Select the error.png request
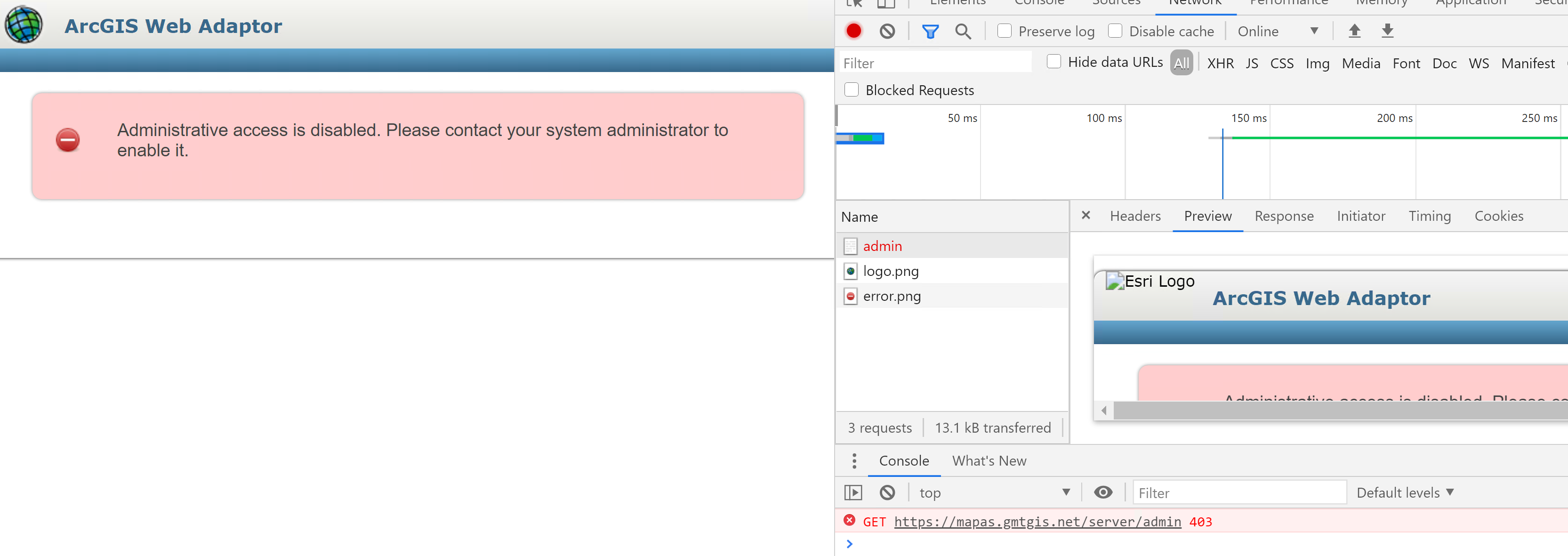The image size is (1568, 556). [952, 296]
